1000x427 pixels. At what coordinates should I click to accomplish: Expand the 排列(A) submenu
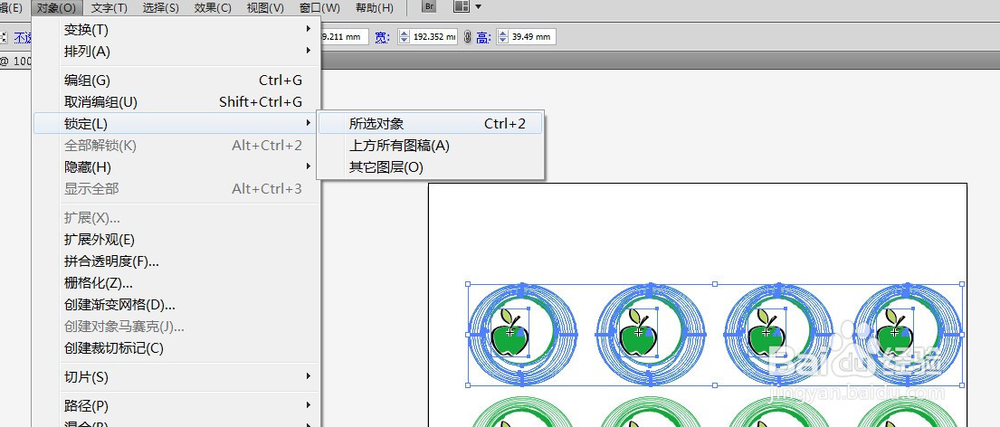(x=177, y=51)
